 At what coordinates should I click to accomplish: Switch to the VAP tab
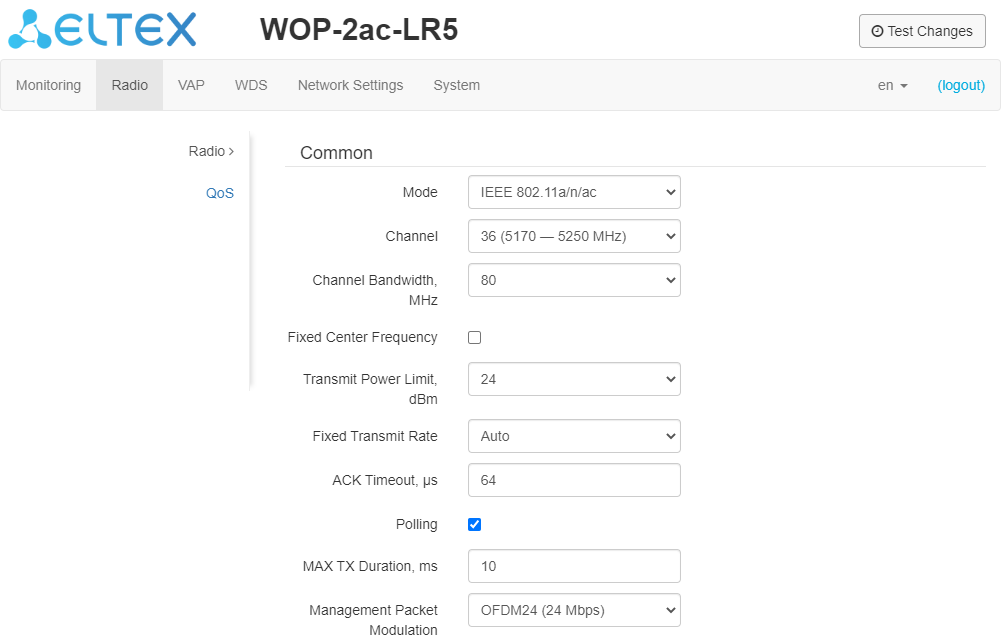click(x=191, y=85)
